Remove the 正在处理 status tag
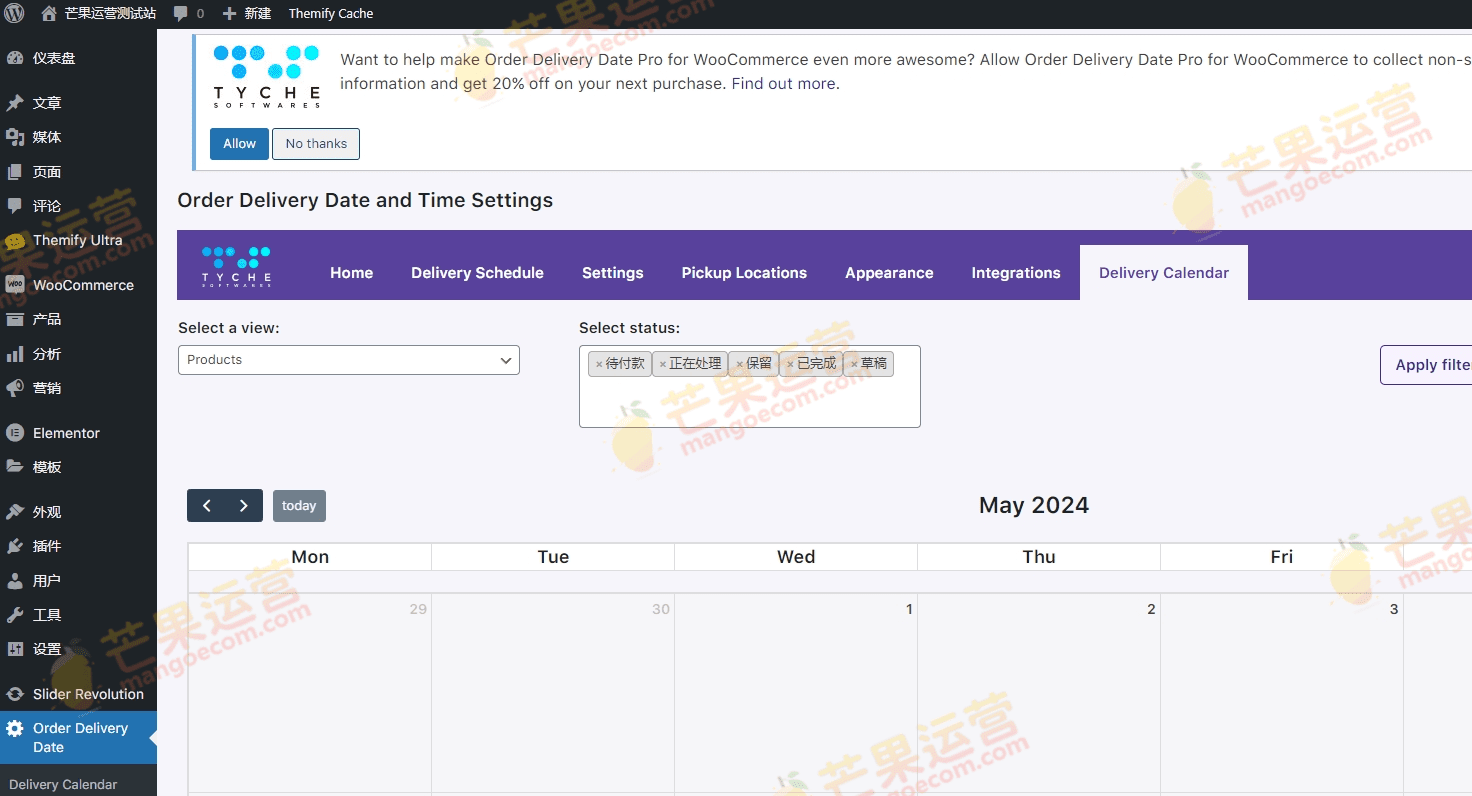Image resolution: width=1472 pixels, height=796 pixels. point(662,364)
